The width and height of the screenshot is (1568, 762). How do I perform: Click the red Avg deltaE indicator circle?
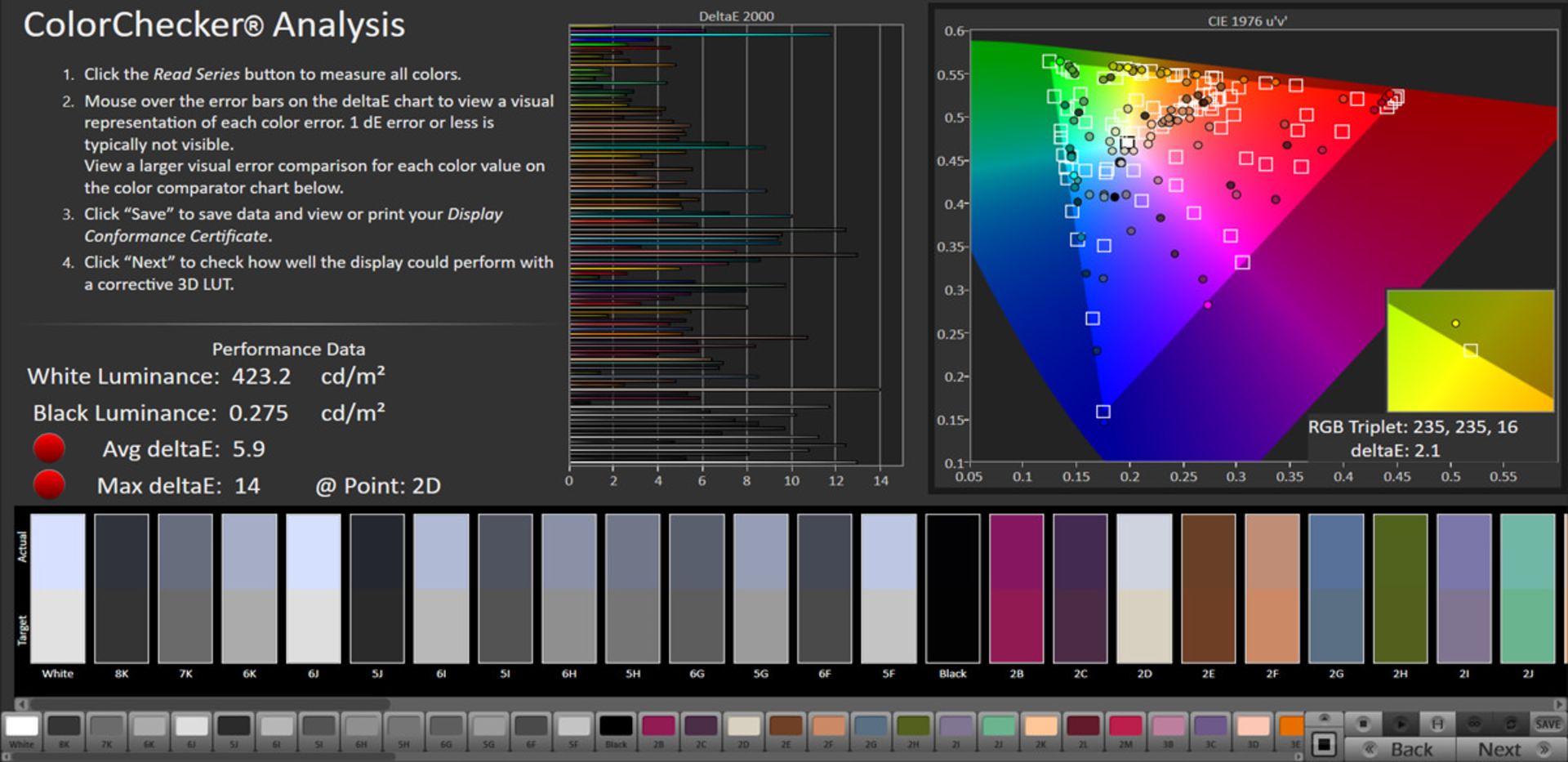click(49, 448)
